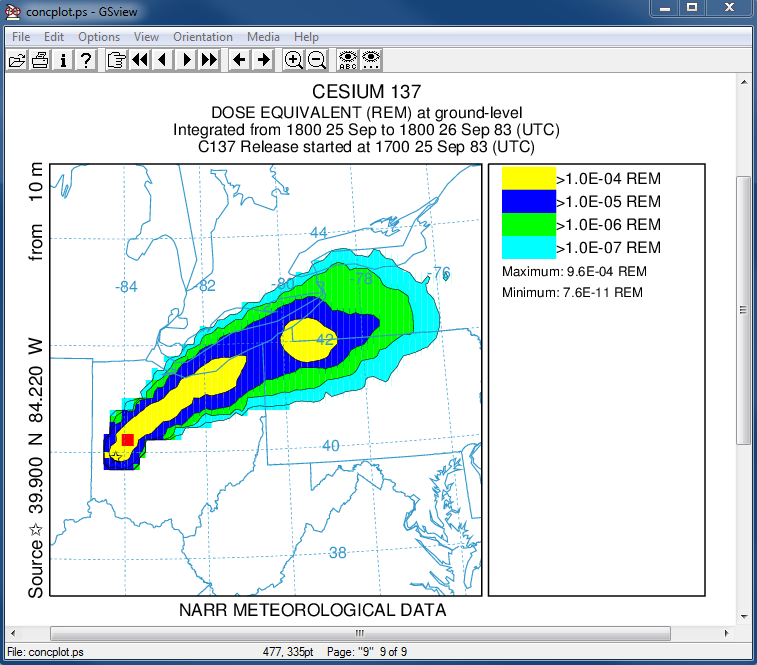The width and height of the screenshot is (757, 665).
Task: Click the horizontal scrollbar thumb
Action: [358, 632]
